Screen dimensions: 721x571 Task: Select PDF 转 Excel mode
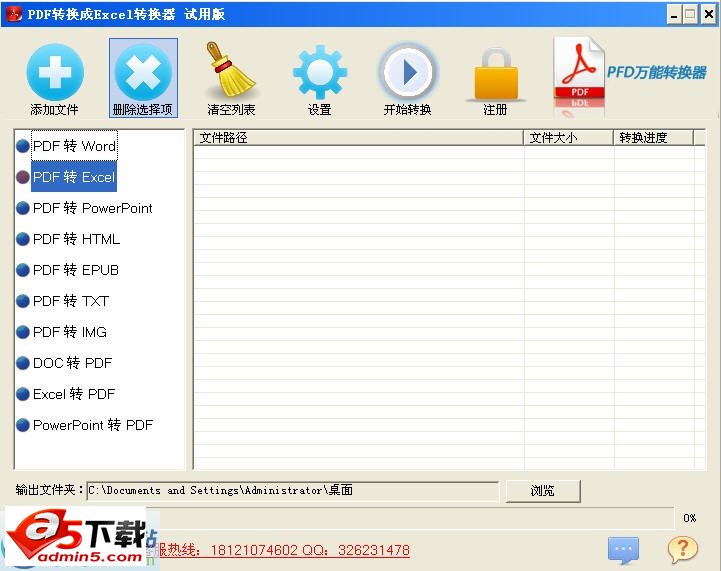[74, 177]
